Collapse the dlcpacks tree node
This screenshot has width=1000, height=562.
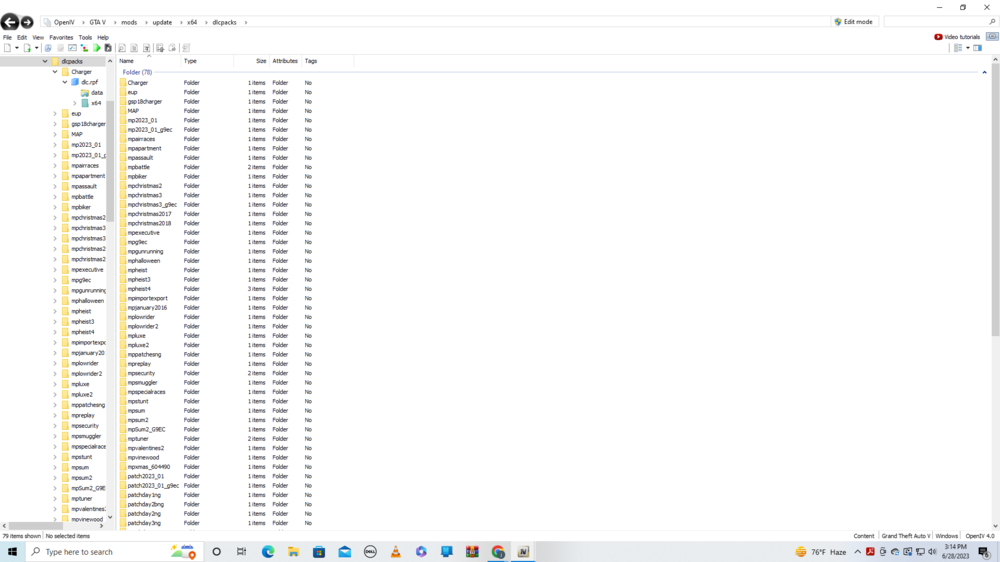point(45,61)
